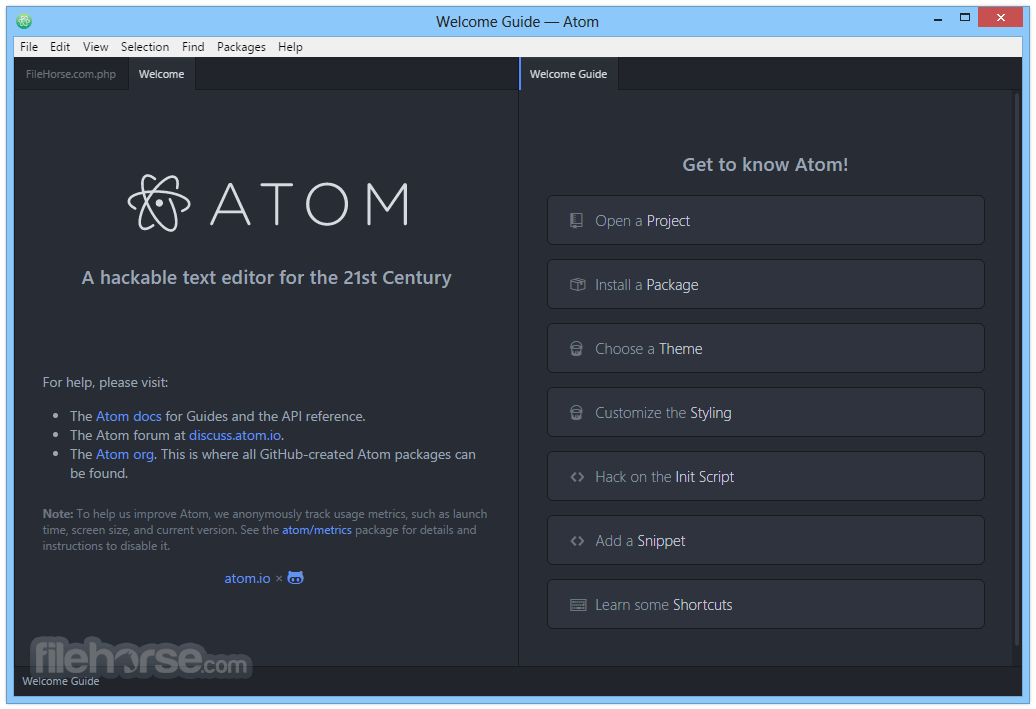Open the Find menu
The height and width of the screenshot is (709, 1036).
193,47
